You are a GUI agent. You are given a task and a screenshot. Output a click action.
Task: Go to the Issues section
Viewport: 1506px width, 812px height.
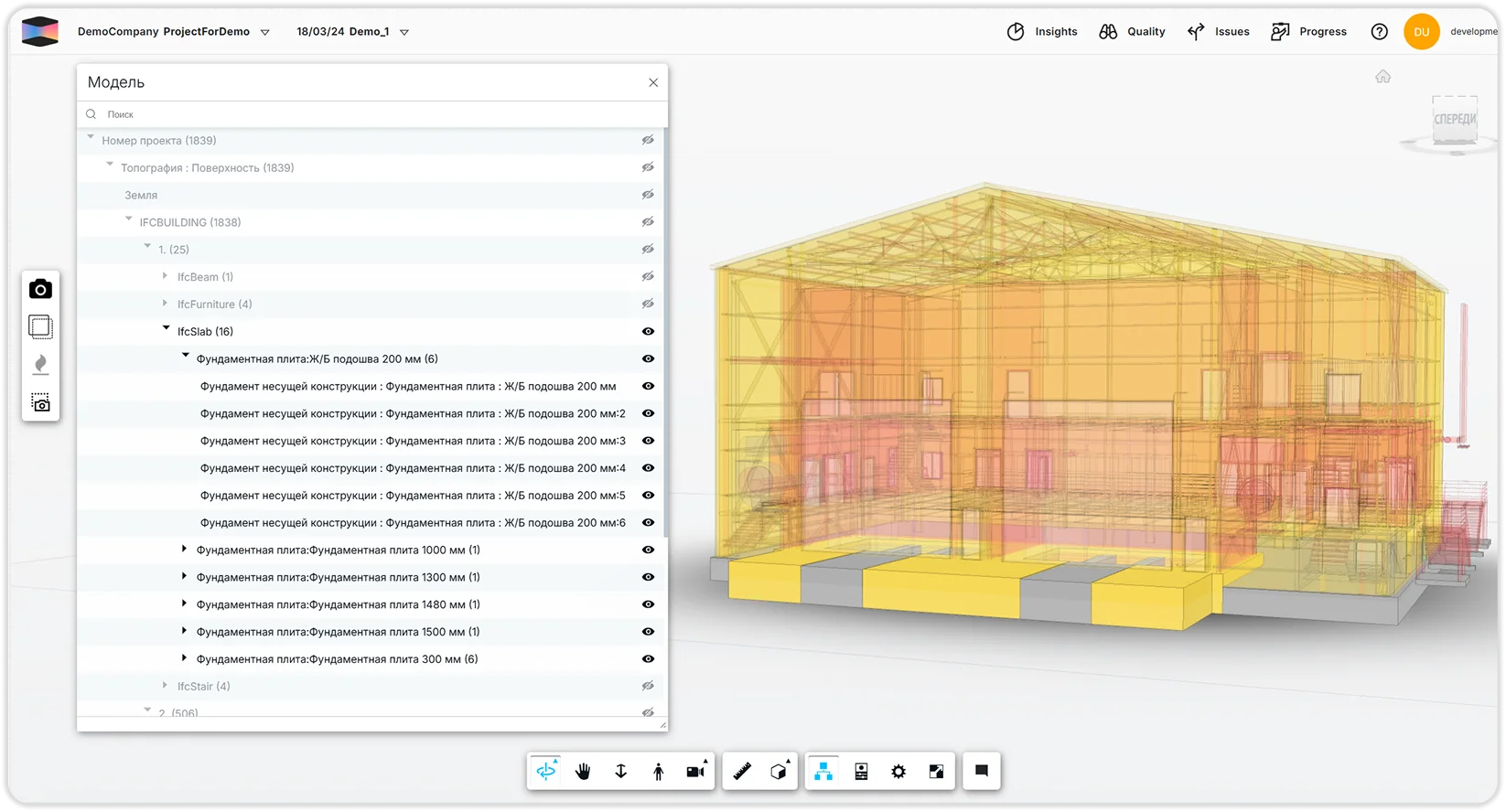[1219, 32]
